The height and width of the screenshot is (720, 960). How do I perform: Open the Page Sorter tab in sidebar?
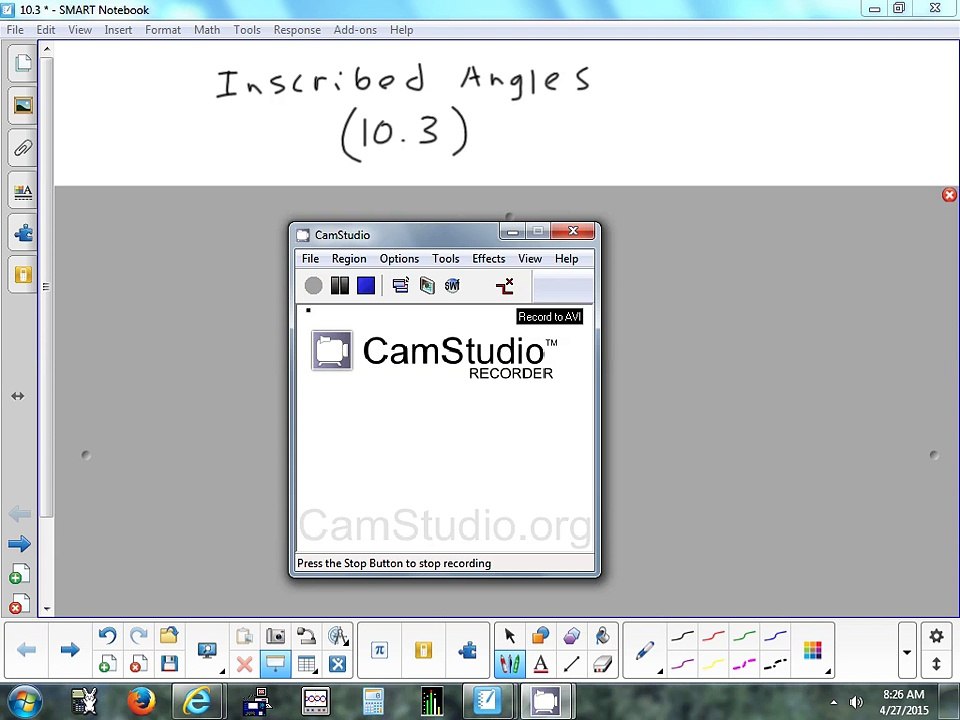pyautogui.click(x=23, y=62)
